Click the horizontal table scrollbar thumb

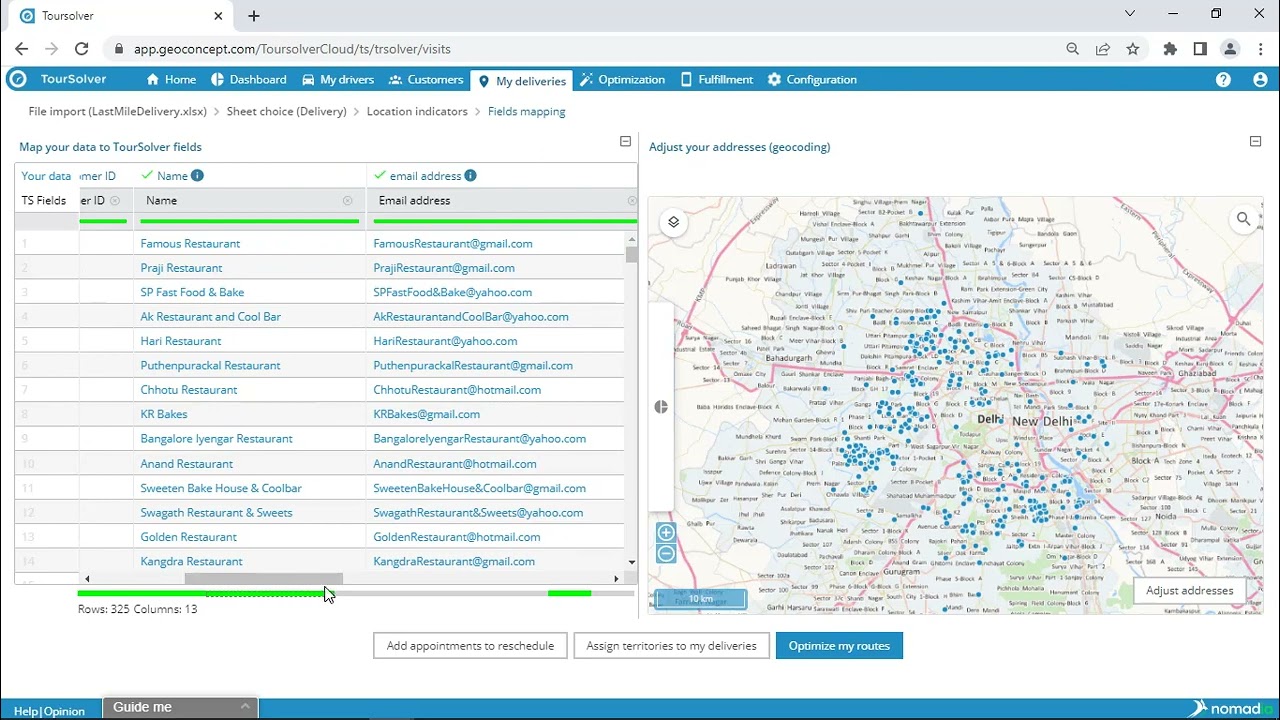(x=264, y=579)
